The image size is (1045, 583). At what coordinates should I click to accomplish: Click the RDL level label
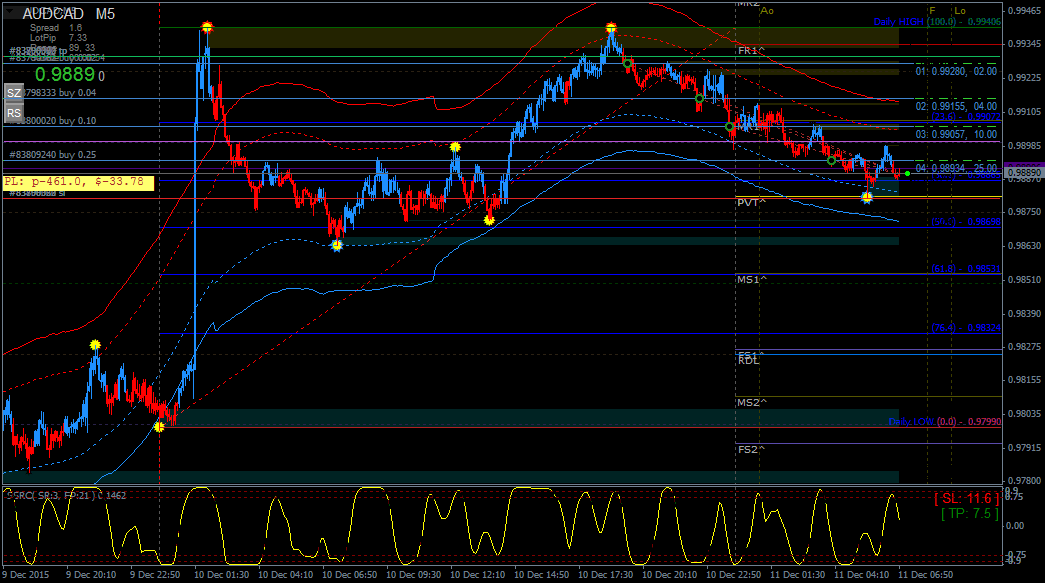[748, 360]
